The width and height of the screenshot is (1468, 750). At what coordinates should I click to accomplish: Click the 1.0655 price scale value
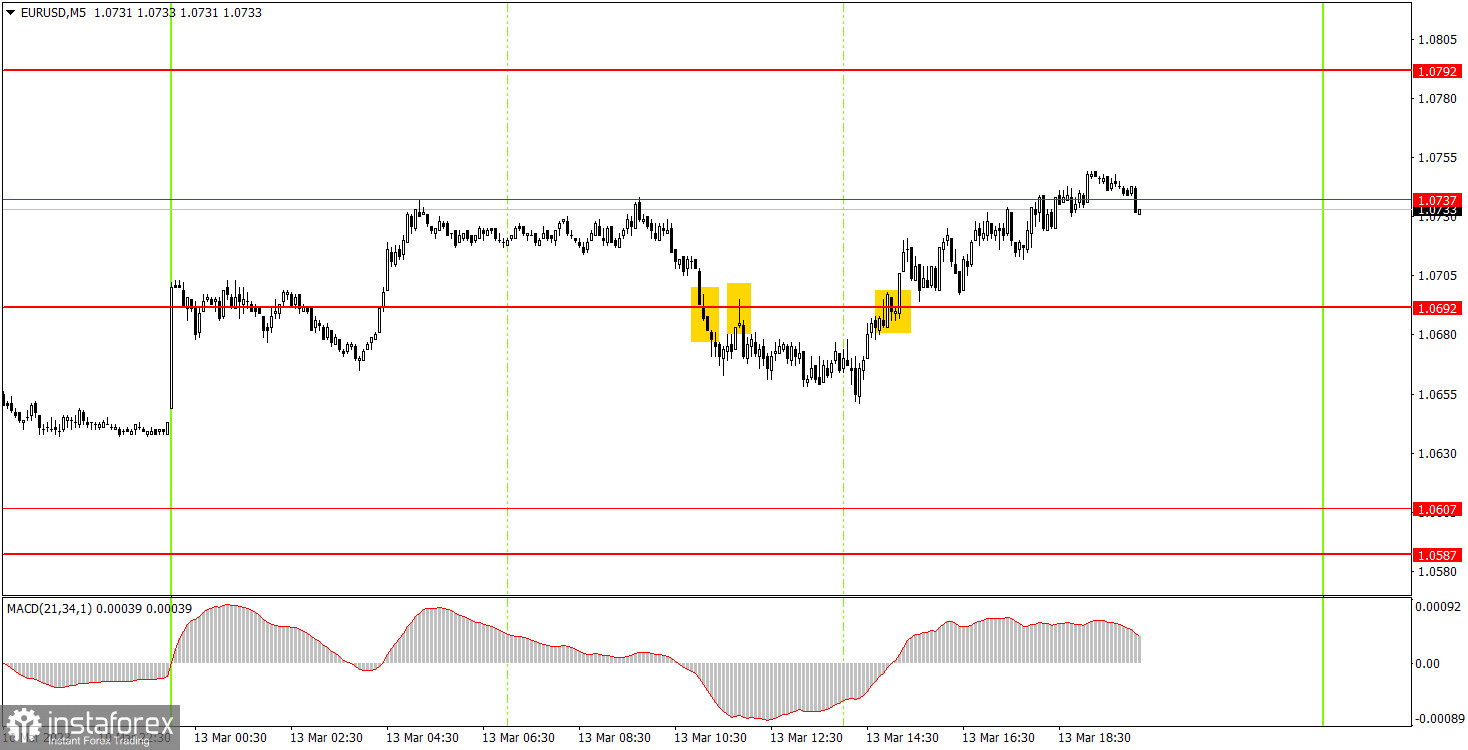pyautogui.click(x=1436, y=394)
